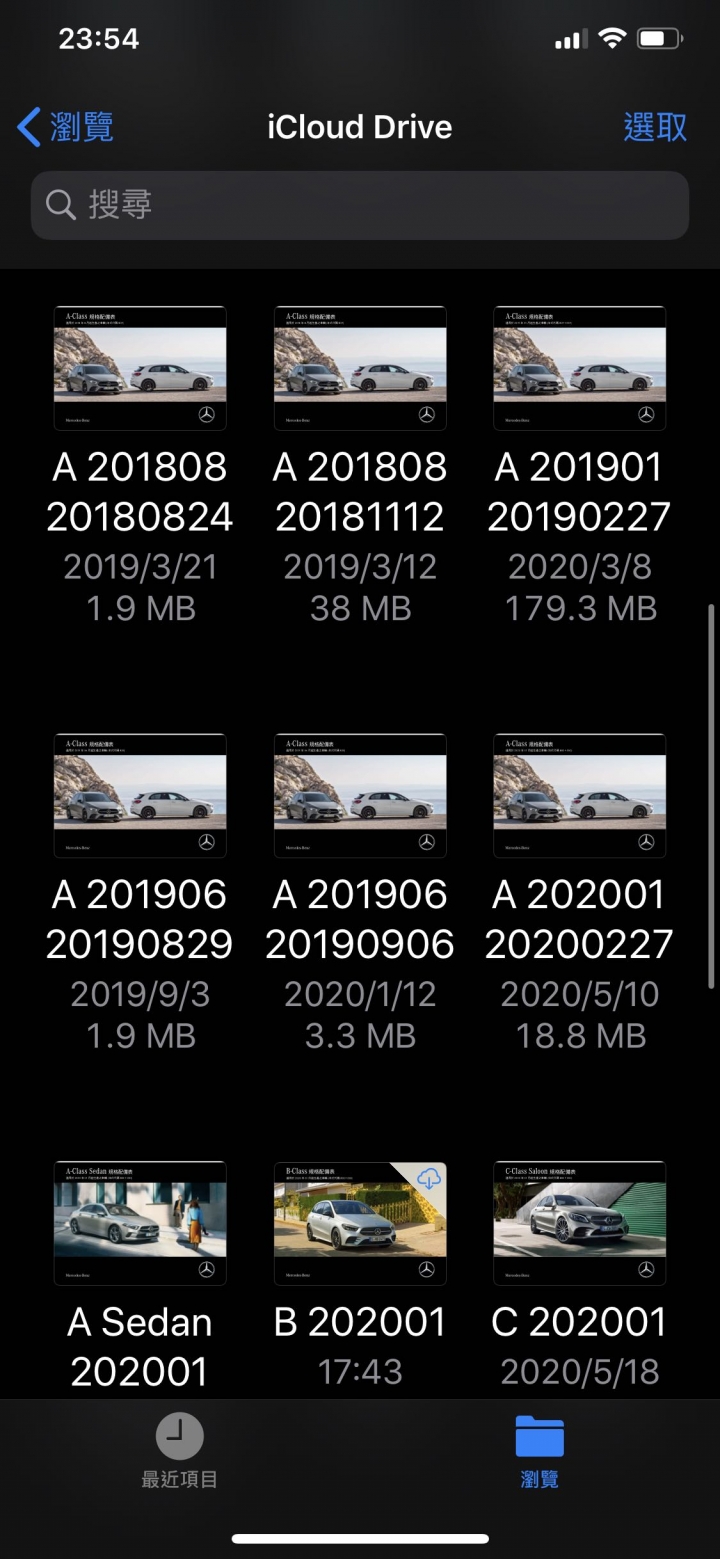
Task: Open file A 202001 20200227 thumbnail
Action: pos(580,795)
